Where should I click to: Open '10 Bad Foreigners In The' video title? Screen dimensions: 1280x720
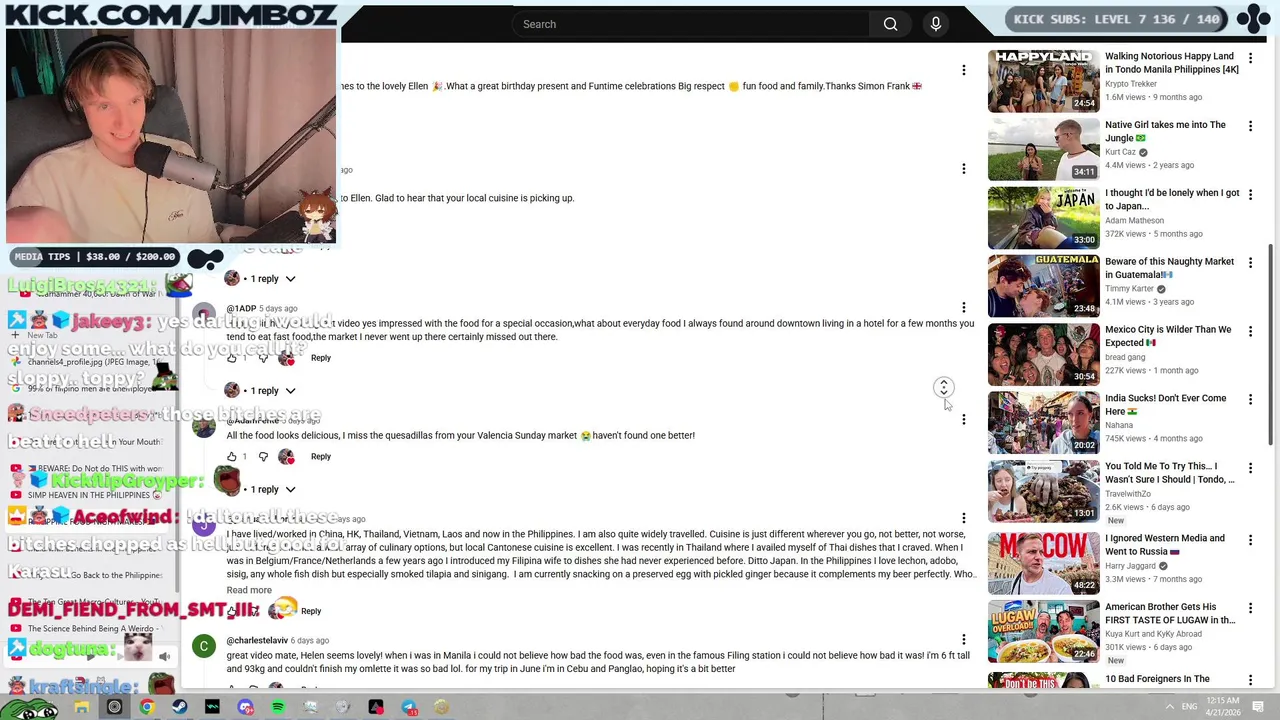pyautogui.click(x=1157, y=679)
